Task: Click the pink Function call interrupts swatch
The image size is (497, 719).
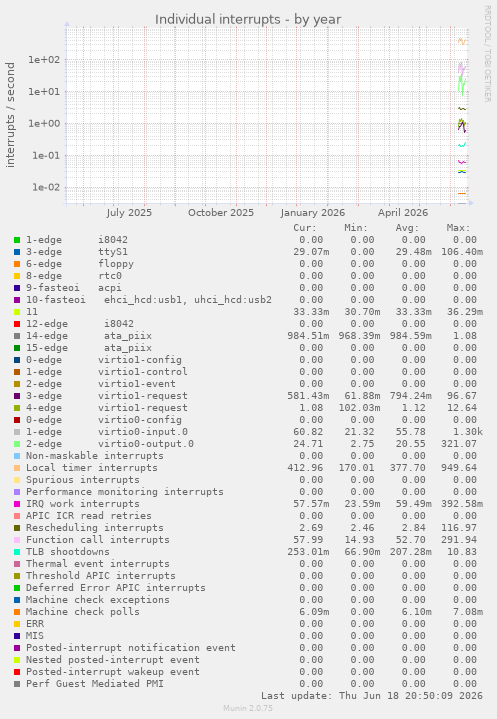Action: tap(17, 540)
